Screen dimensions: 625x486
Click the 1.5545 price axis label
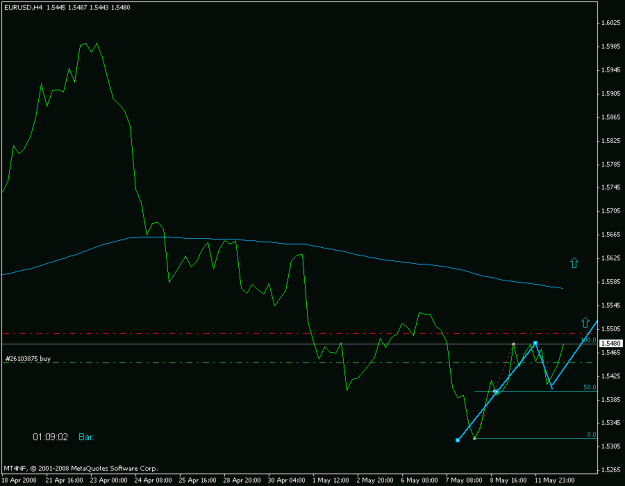pyautogui.click(x=611, y=305)
